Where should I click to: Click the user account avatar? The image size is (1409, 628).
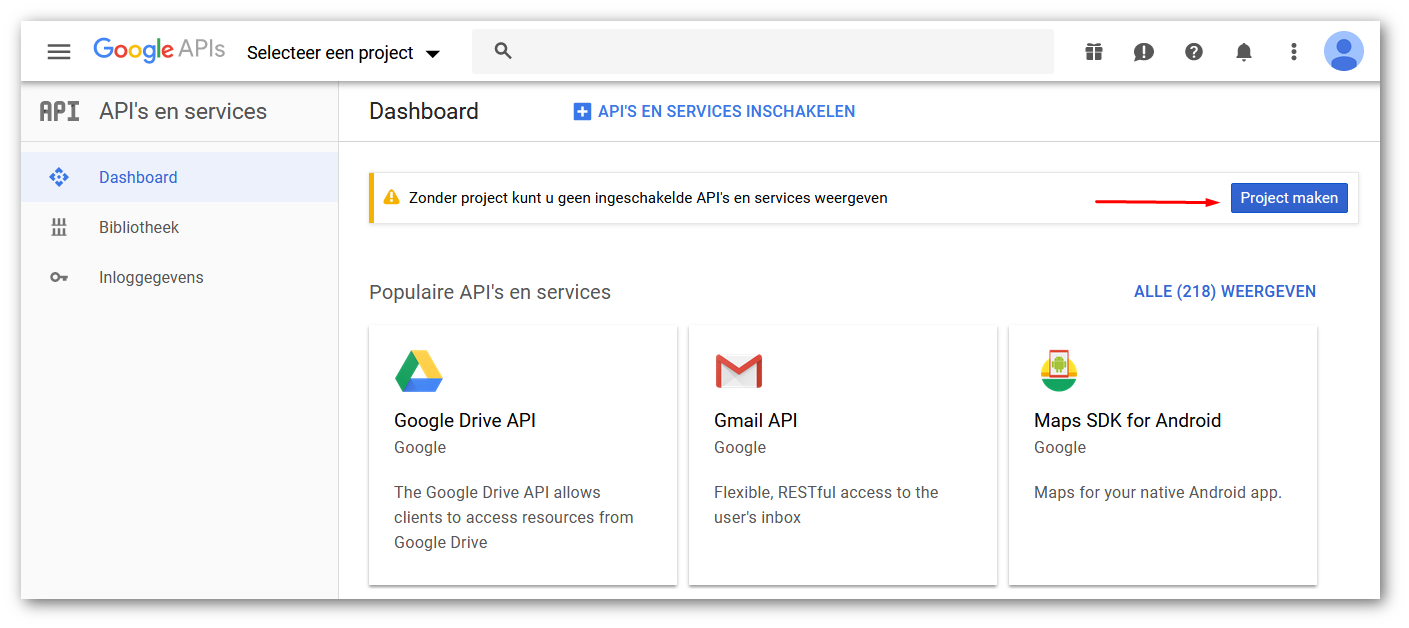(1344, 51)
